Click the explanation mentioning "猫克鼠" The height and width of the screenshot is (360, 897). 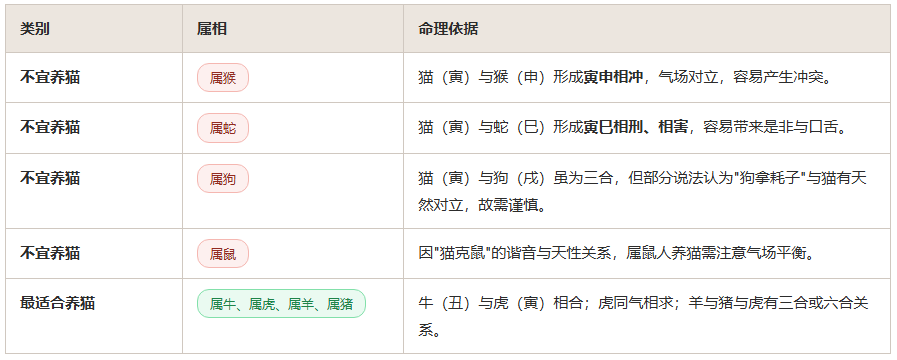point(616,254)
